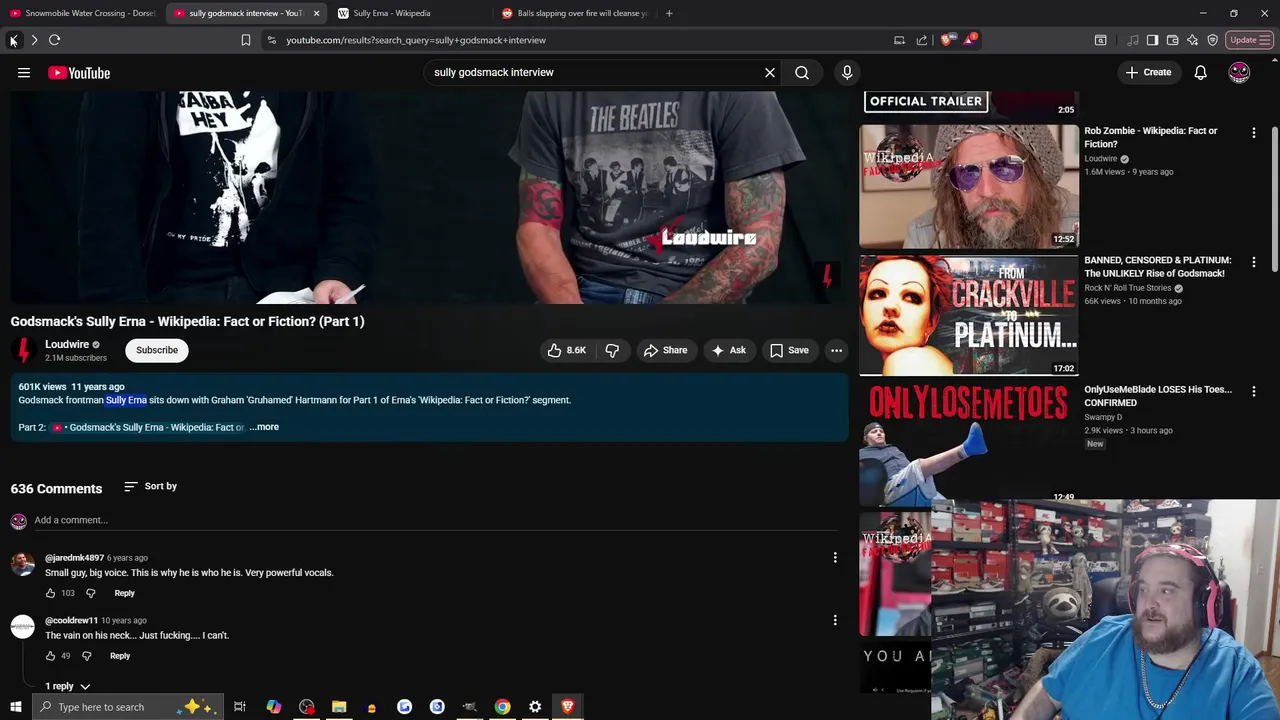Switch to Sully Erna - Wikipedia tab
Viewport: 1280px width, 720px height.
[412, 13]
